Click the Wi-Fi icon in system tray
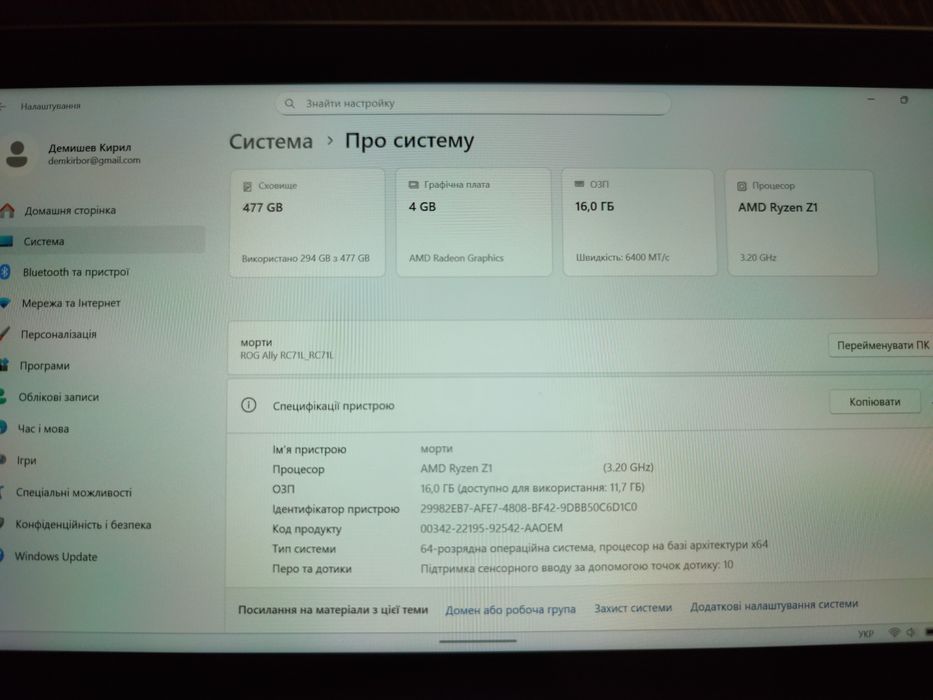The height and width of the screenshot is (700, 933). pyautogui.click(x=894, y=632)
